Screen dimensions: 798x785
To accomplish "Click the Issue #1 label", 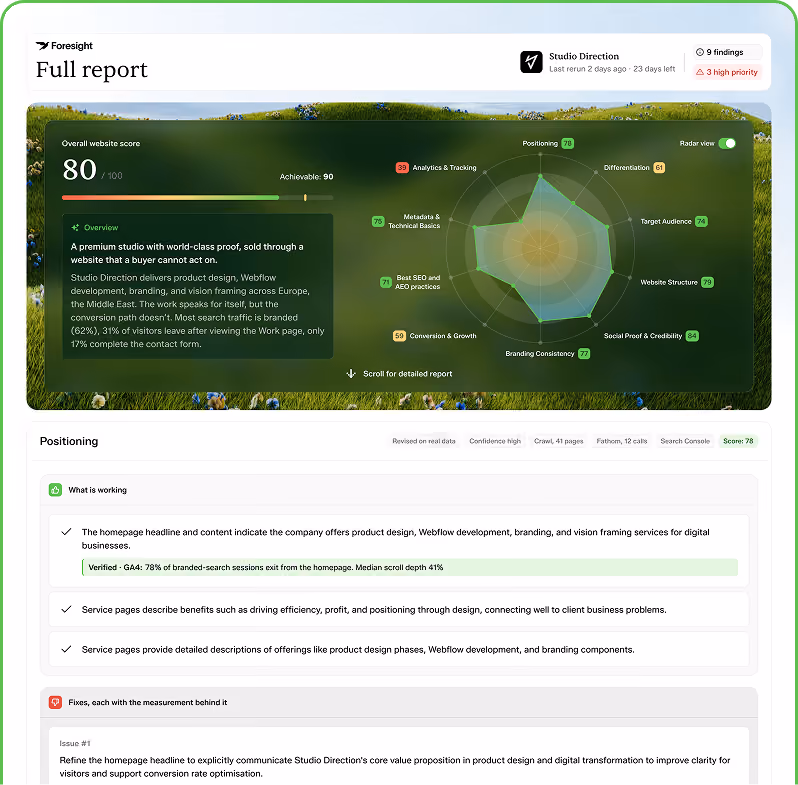I will [x=75, y=743].
